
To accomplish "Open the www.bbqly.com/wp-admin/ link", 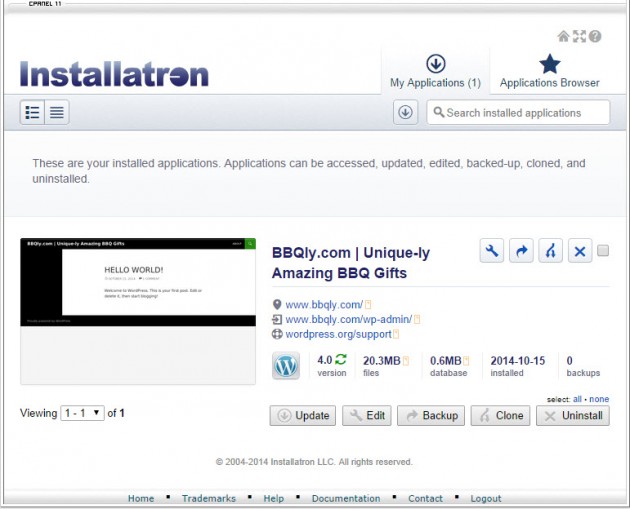I will coord(349,319).
